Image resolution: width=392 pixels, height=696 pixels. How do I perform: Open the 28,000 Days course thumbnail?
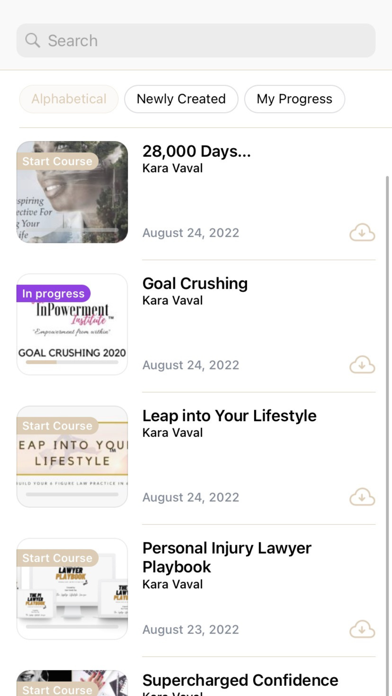[x=72, y=192]
